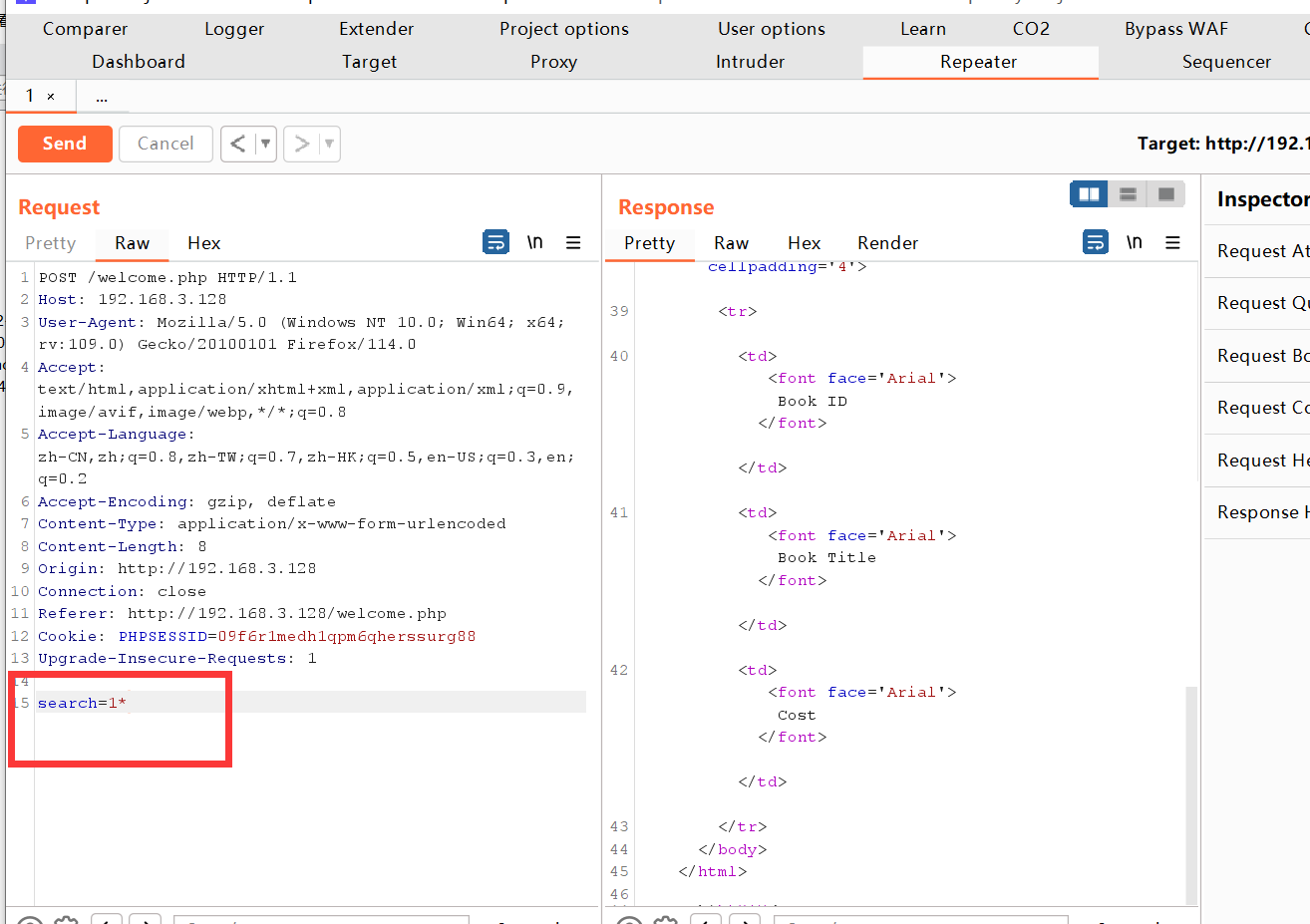The height and width of the screenshot is (924, 1310).
Task: Click the Target URL label
Action: (1223, 144)
